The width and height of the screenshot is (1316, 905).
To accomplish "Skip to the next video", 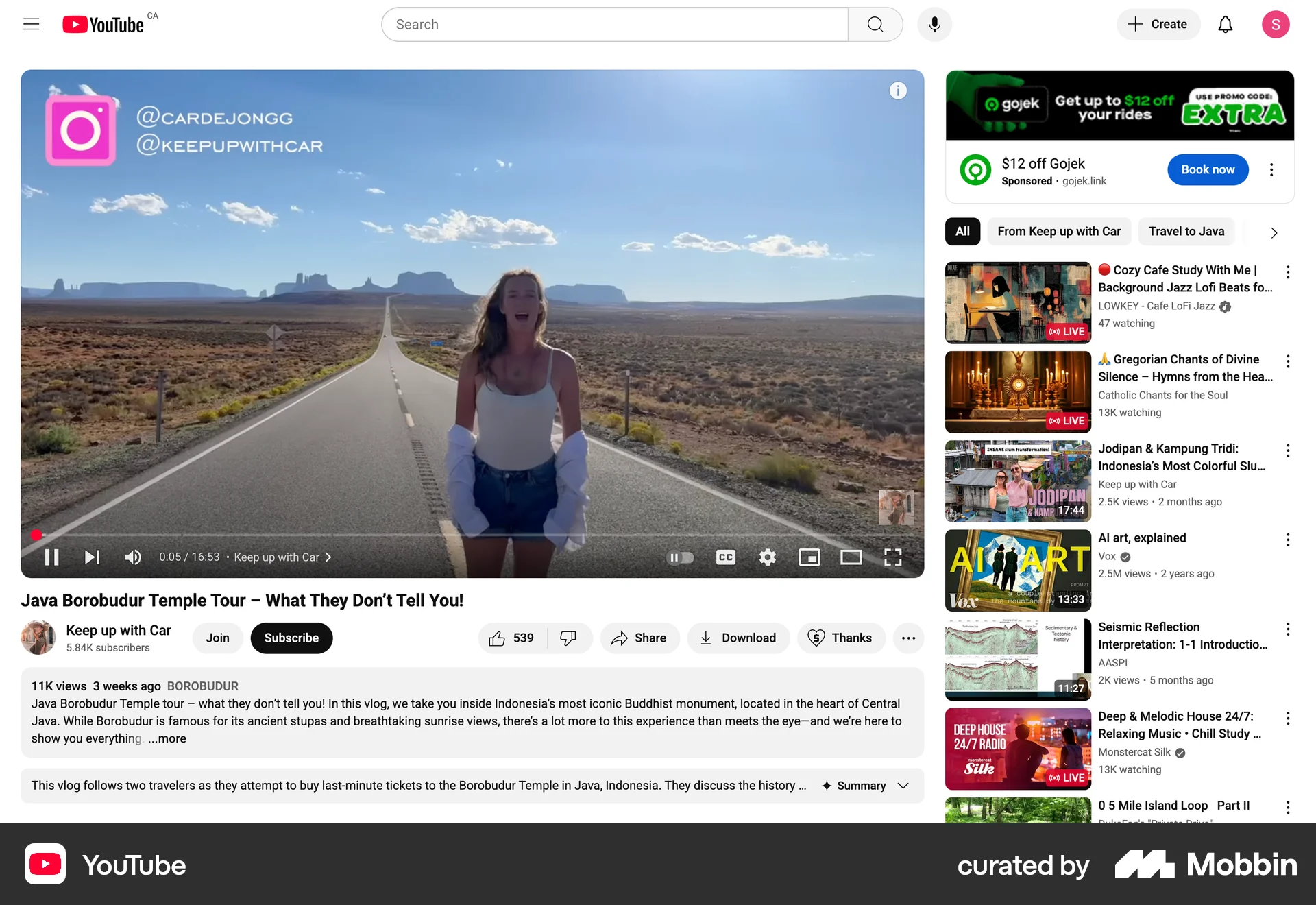I will tap(92, 557).
